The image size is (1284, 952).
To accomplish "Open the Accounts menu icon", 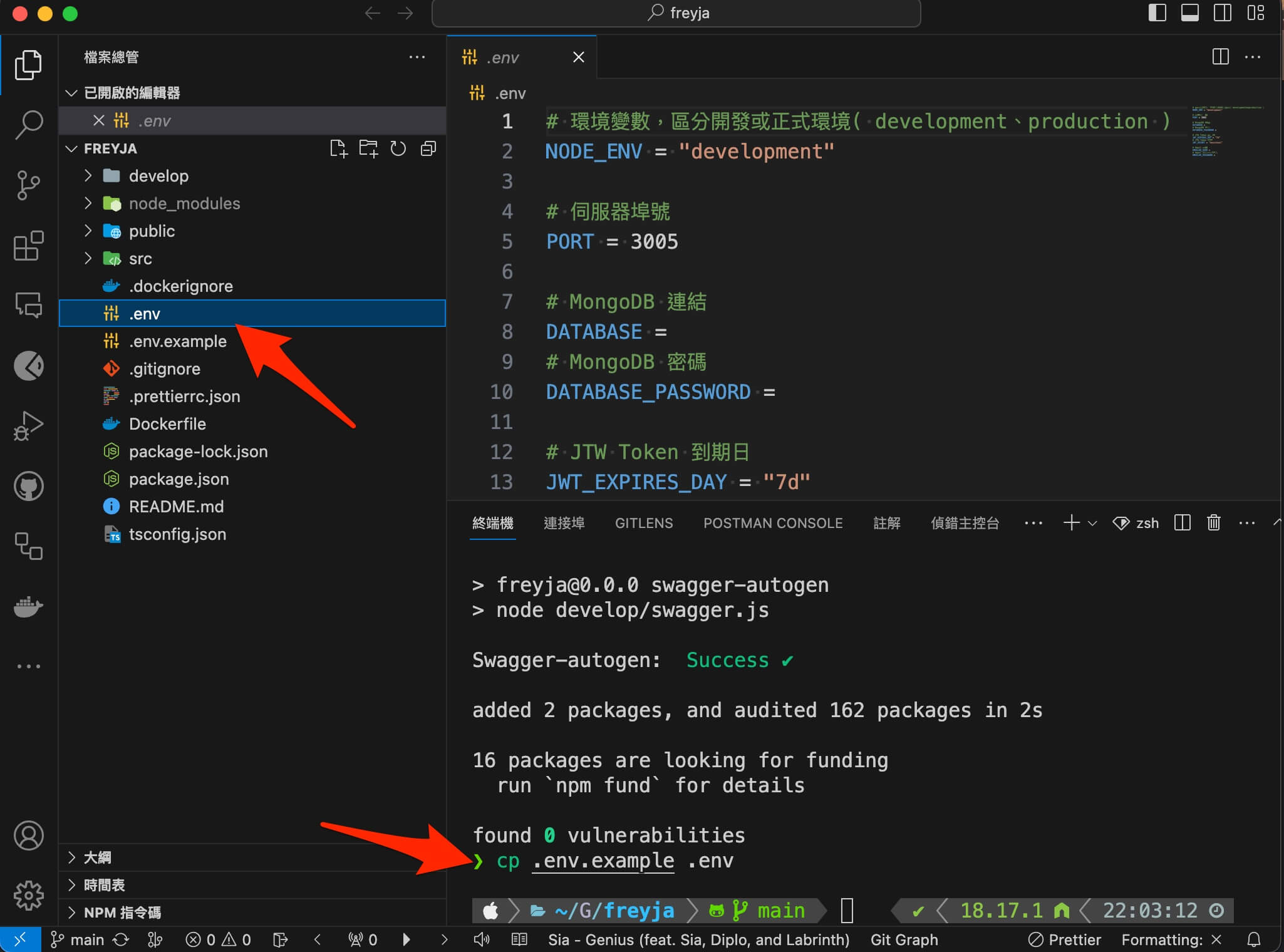I will pyautogui.click(x=28, y=836).
